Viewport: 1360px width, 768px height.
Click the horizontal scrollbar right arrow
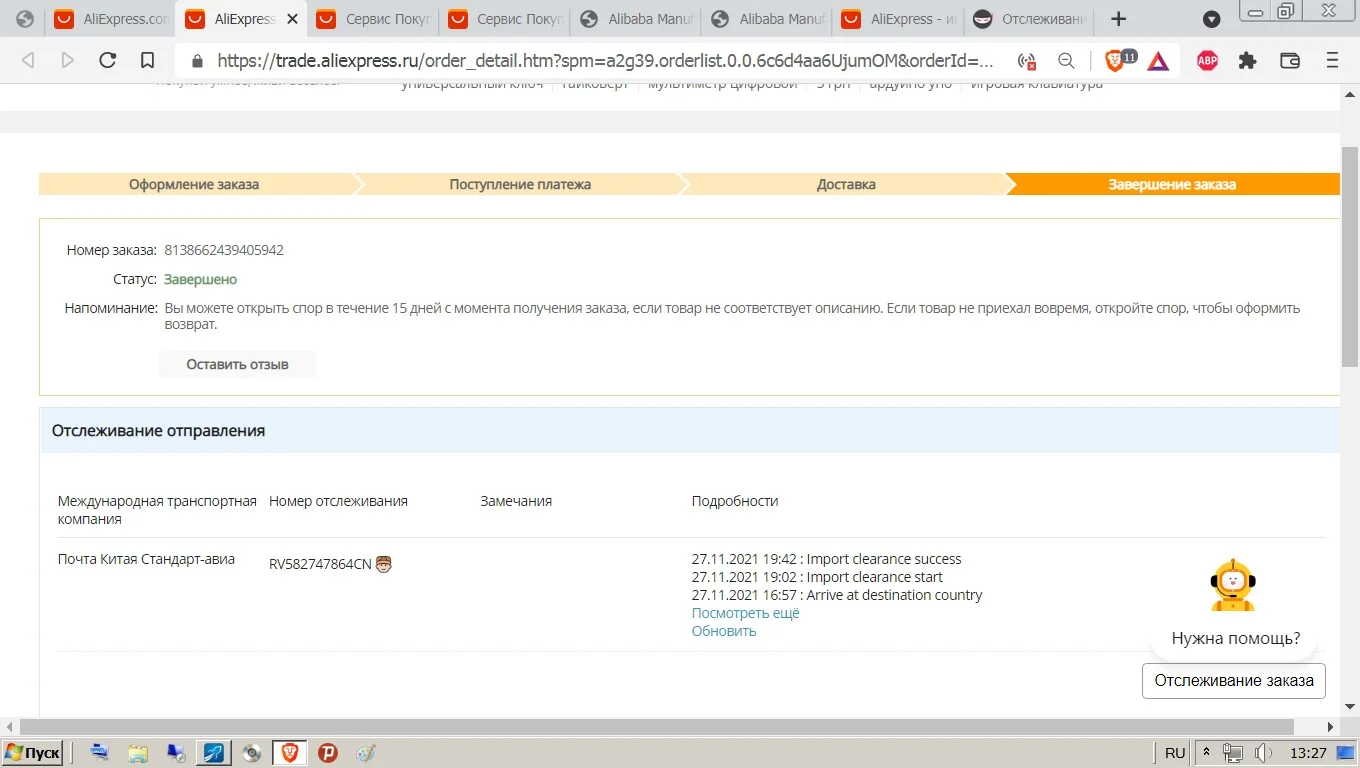[x=1331, y=727]
